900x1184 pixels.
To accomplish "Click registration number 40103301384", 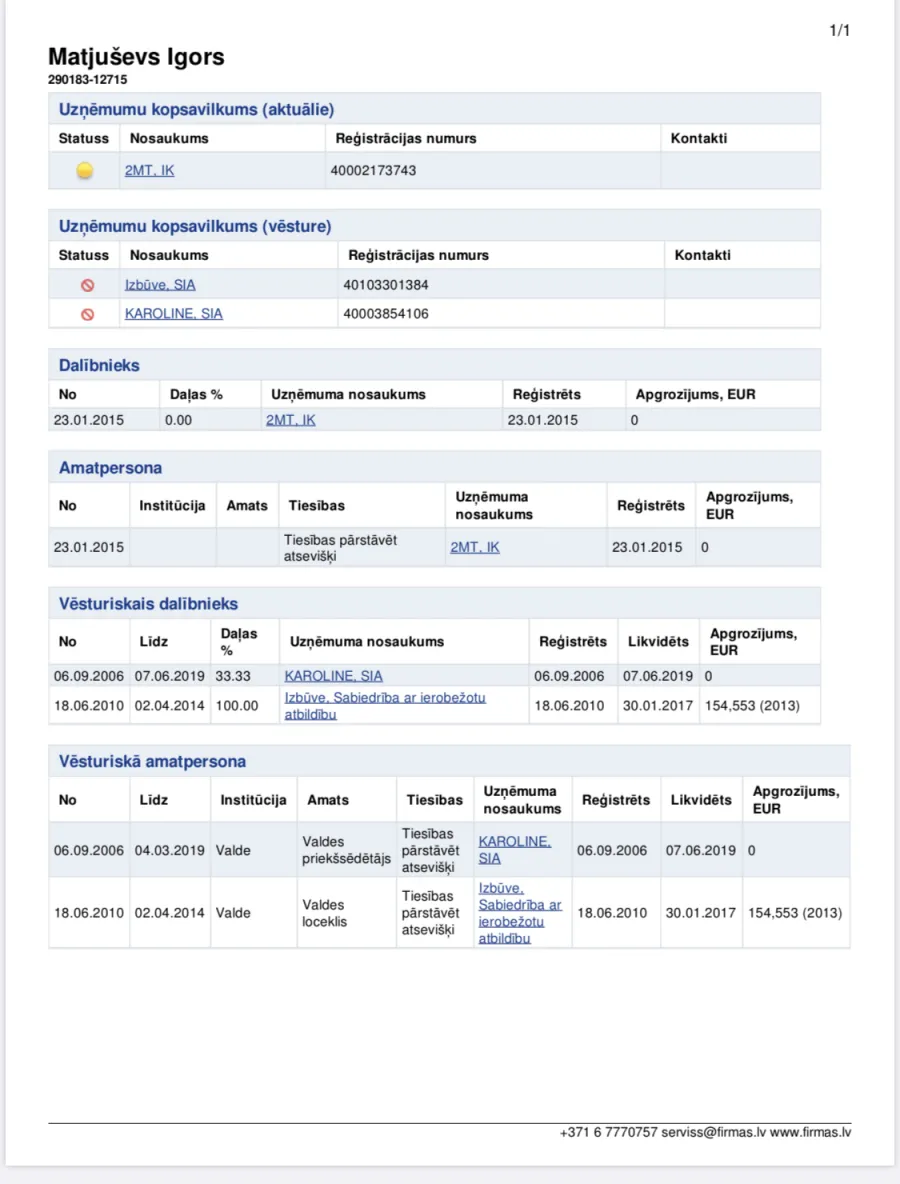I will 386,285.
